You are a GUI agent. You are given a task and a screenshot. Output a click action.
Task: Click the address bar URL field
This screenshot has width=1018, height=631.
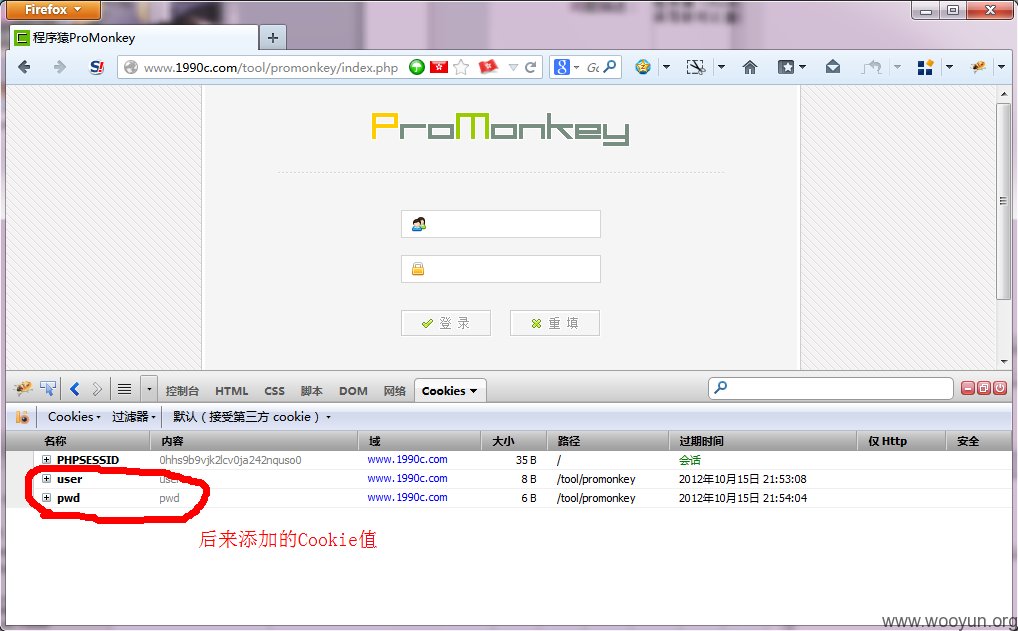click(271, 67)
